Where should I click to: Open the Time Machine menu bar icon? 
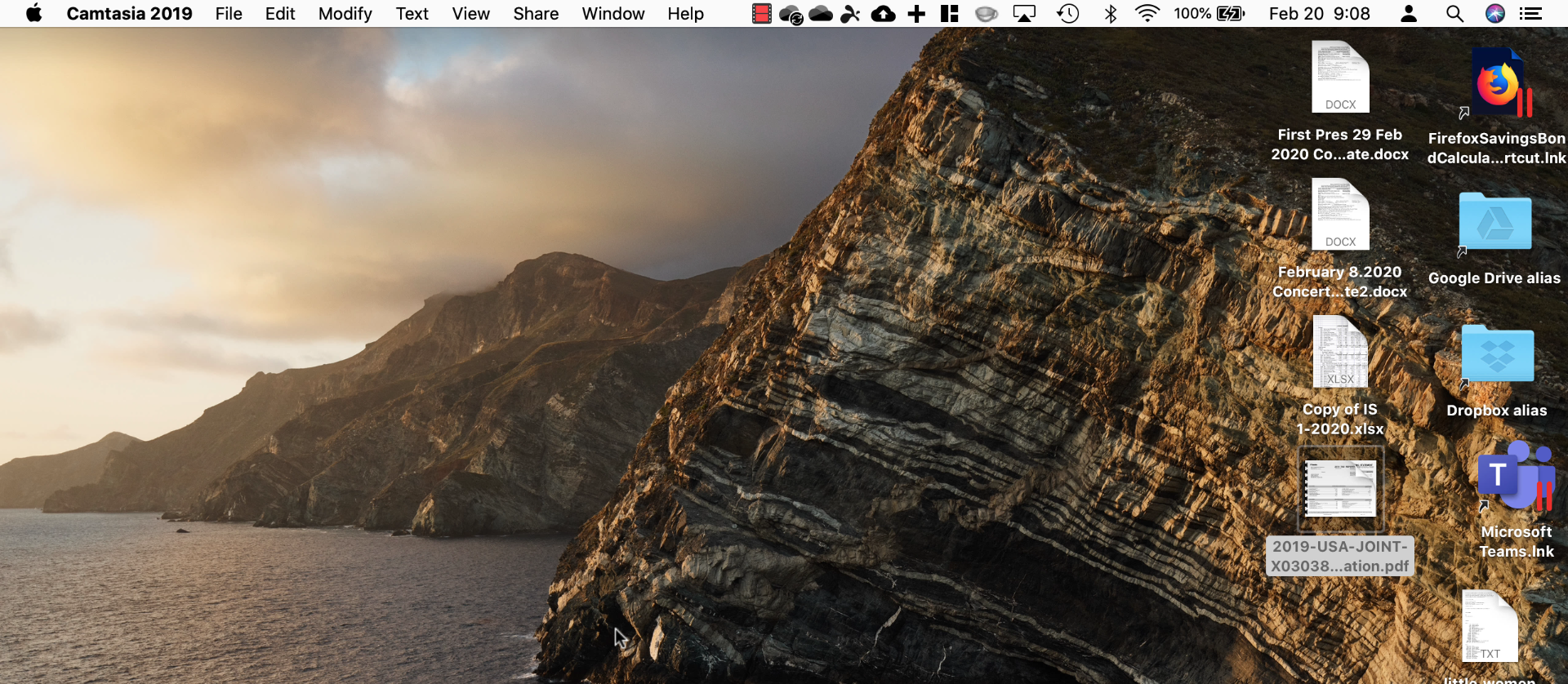tap(1067, 14)
